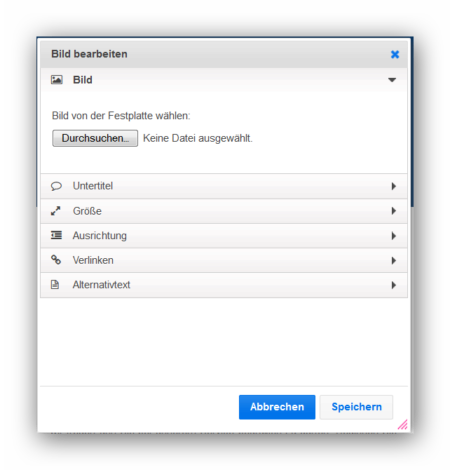Expand the Größe section arrow
Image resolution: width=450 pixels, height=470 pixels.
(x=394, y=211)
